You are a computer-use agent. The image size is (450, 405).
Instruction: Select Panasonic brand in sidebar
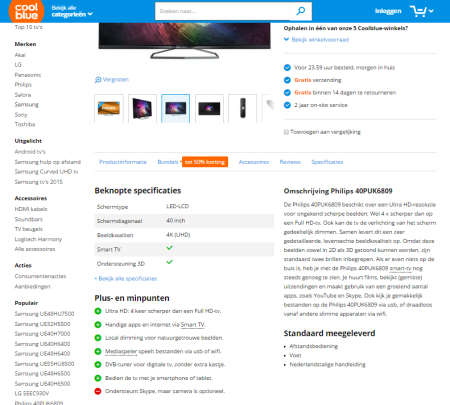(28, 75)
